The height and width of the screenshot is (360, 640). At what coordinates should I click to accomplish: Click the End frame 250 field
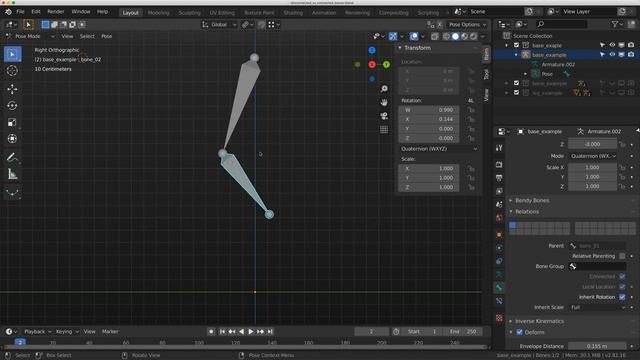tap(463, 331)
